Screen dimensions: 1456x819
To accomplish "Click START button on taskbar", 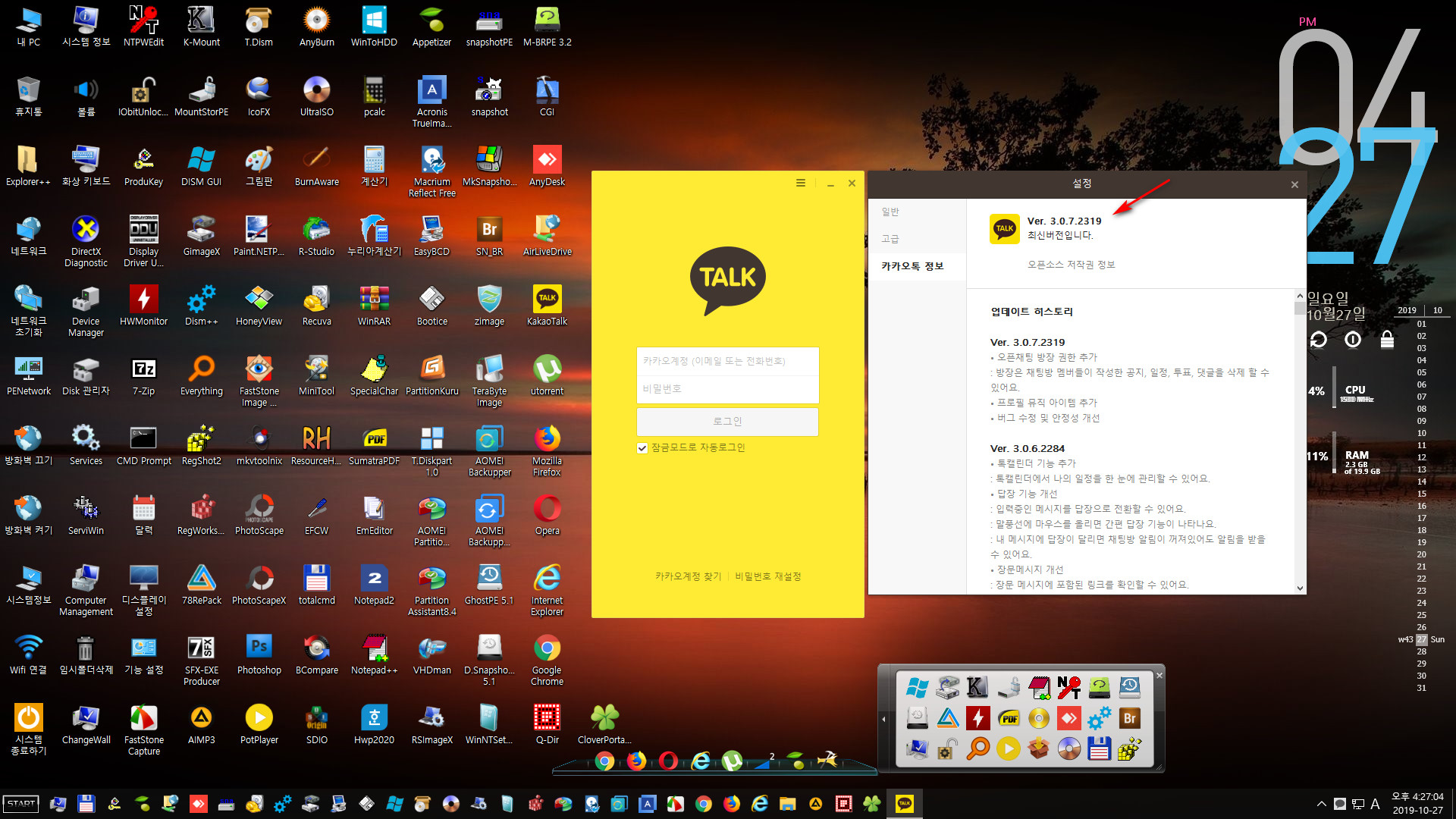I will click(21, 804).
